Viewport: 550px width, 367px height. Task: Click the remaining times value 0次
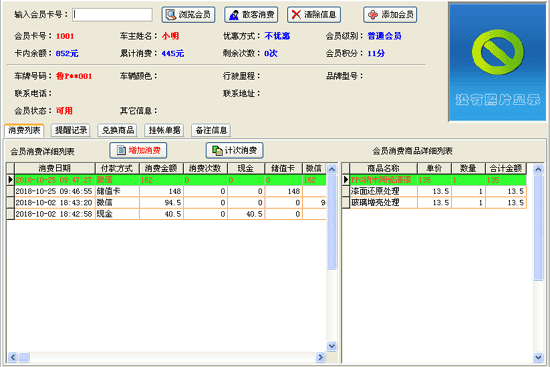271,53
